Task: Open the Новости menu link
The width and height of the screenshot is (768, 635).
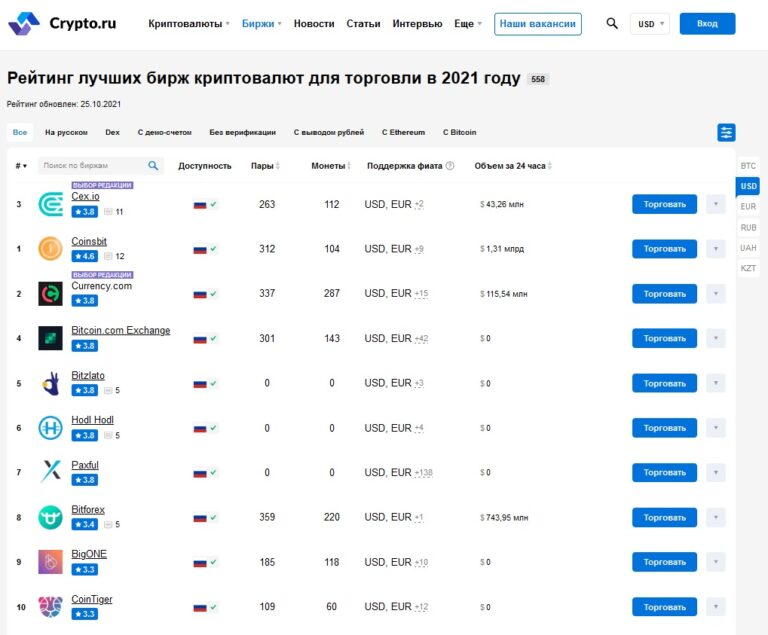Action: (x=314, y=24)
